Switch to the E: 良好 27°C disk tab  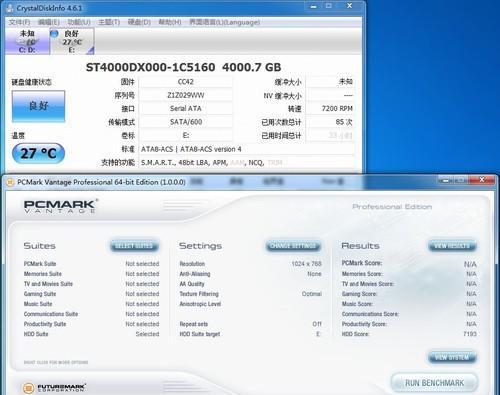pyautogui.click(x=72, y=41)
